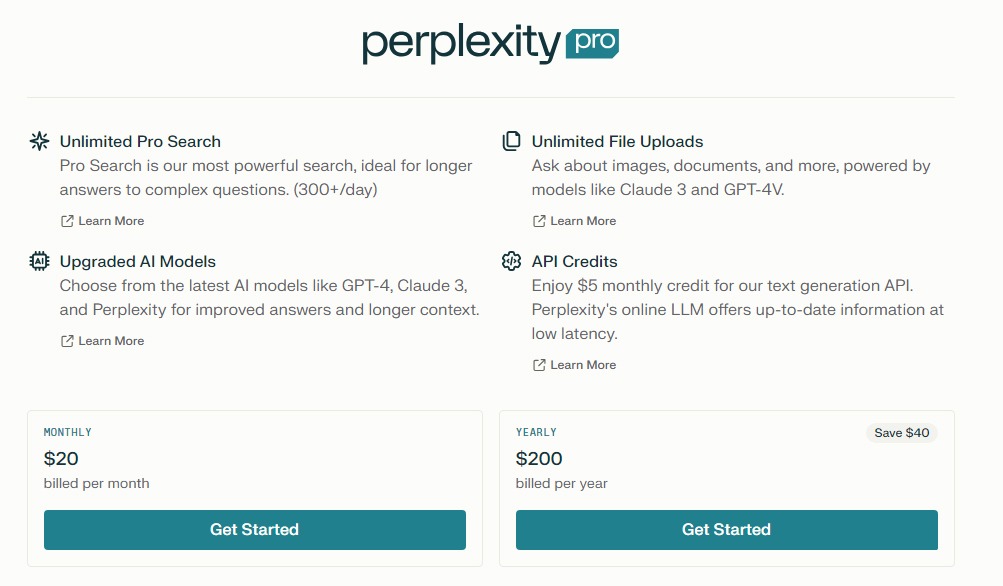Click the external-link icon beside File Uploads' Learn More

click(x=539, y=220)
